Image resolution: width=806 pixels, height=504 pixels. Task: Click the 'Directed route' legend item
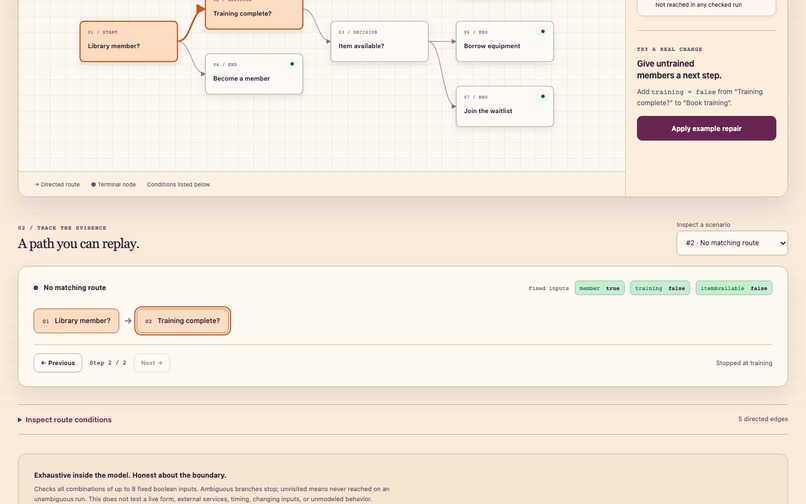coord(57,184)
